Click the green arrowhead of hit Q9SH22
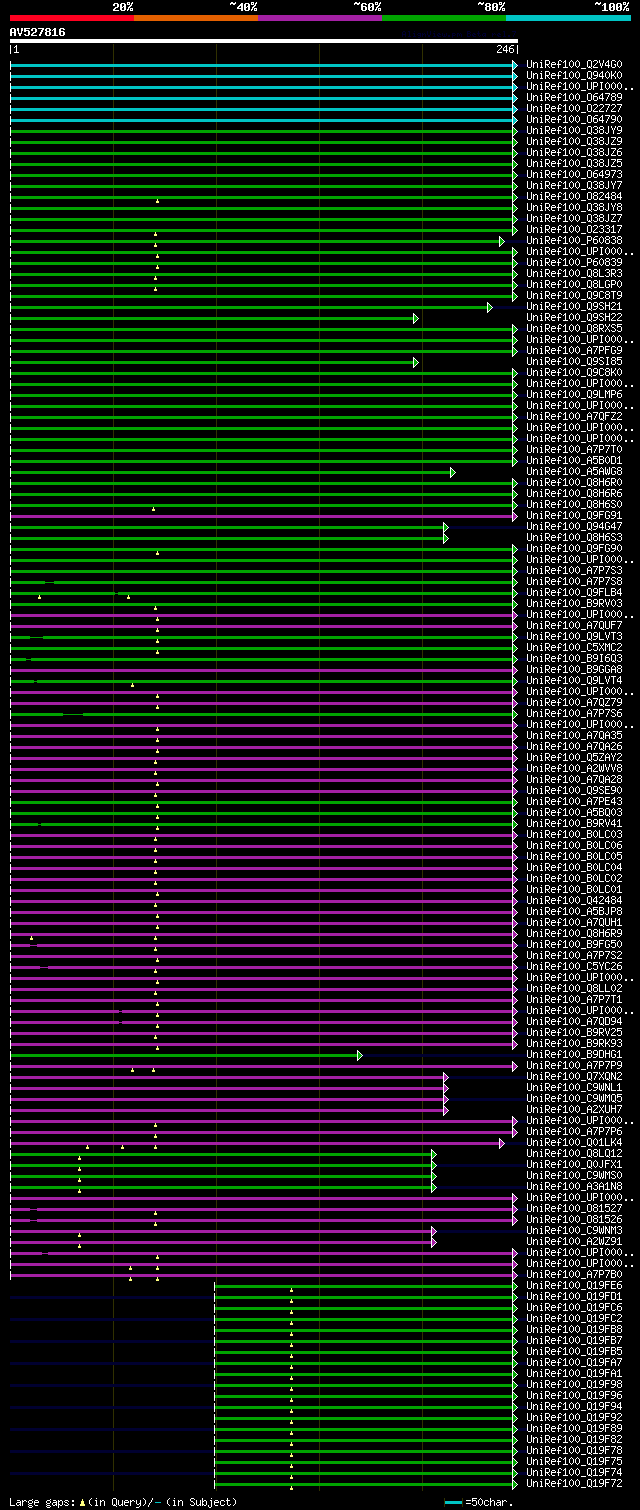Screen dimensions: 640x1510 pyautogui.click(x=416, y=318)
